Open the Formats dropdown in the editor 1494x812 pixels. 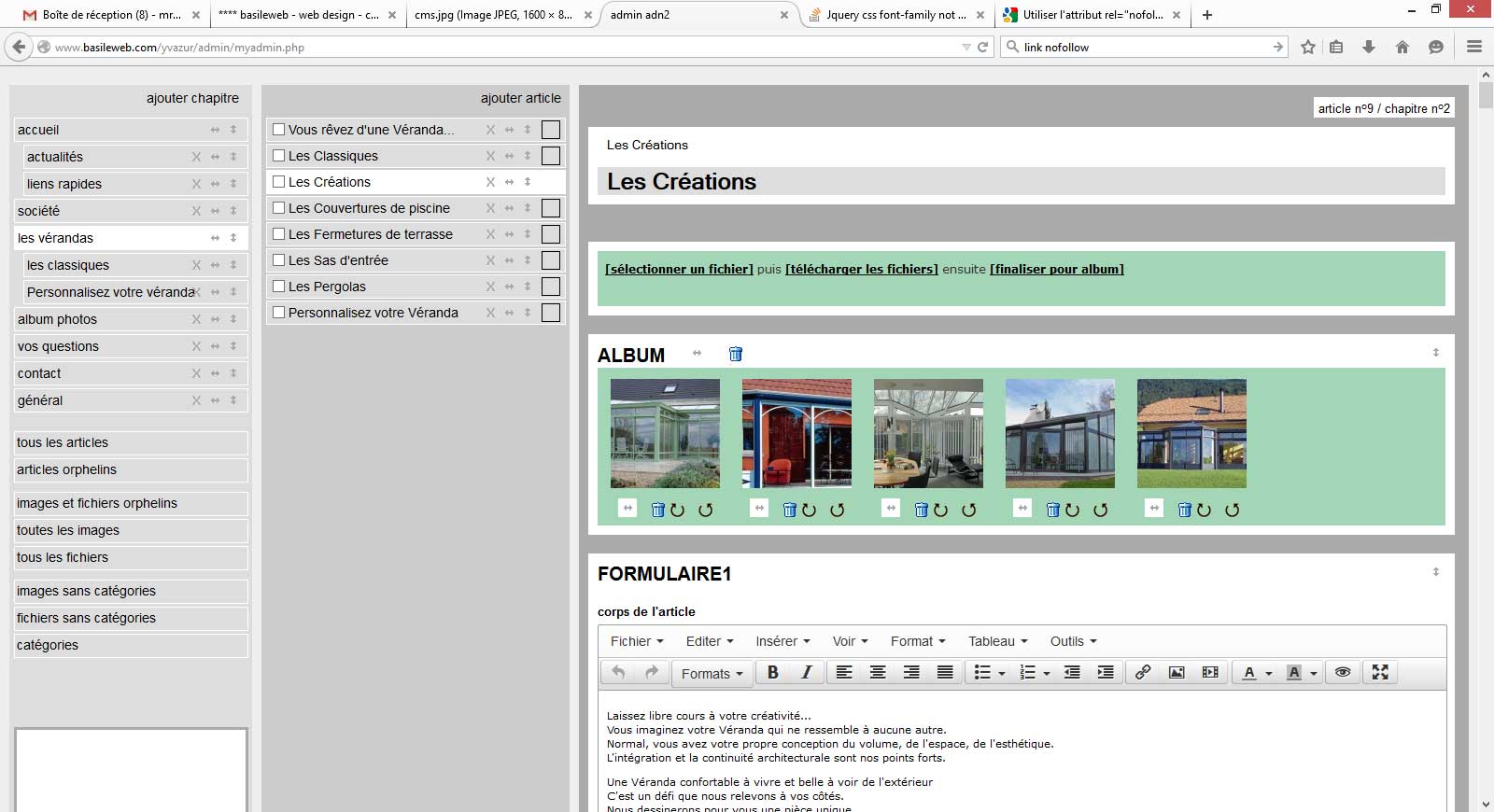click(712, 673)
